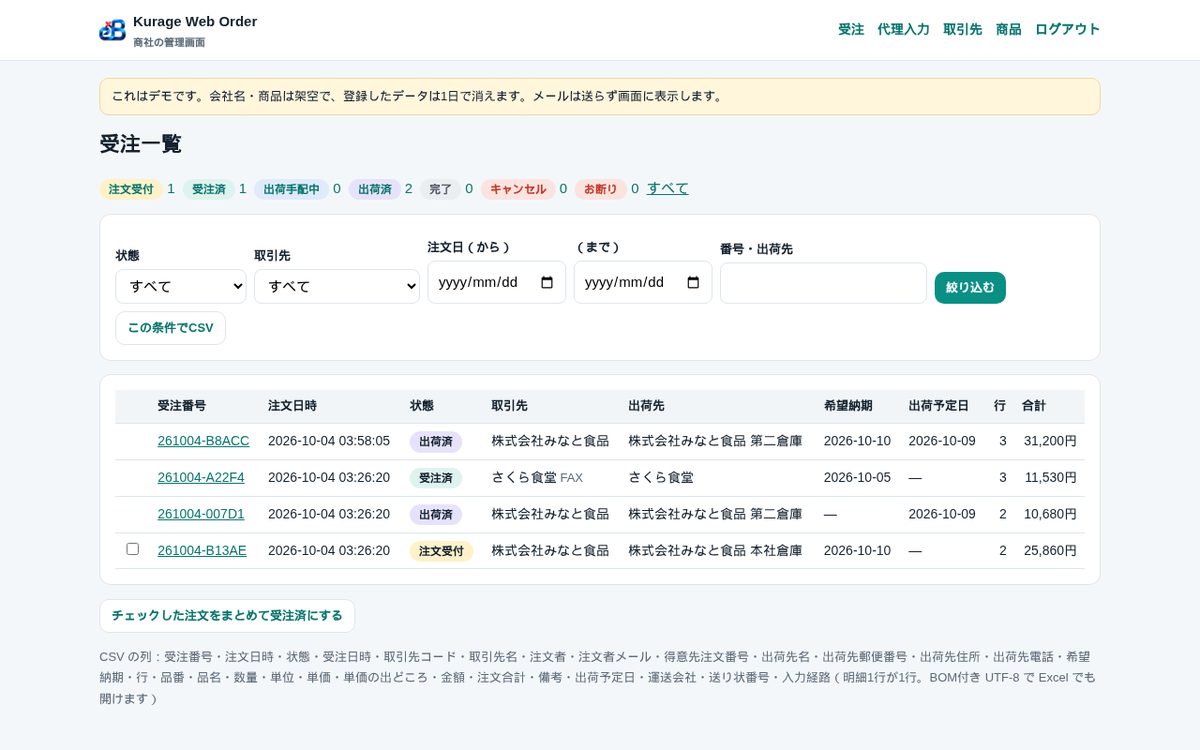Image resolution: width=1200 pixels, height=750 pixels.
Task: Open 商品 navigation item
Action: (x=1009, y=29)
